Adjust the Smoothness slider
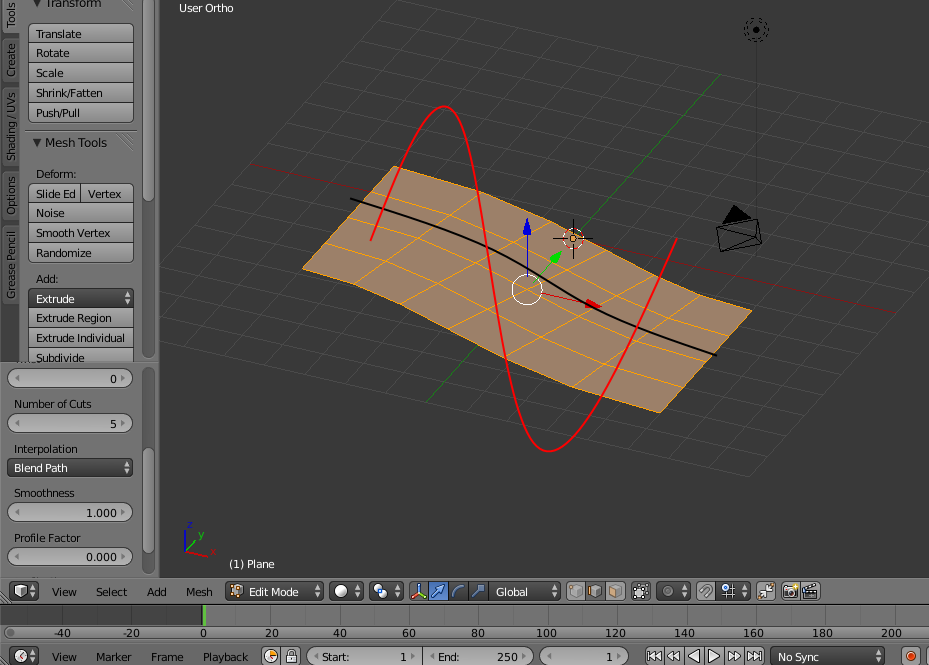929x665 pixels. tap(70, 512)
